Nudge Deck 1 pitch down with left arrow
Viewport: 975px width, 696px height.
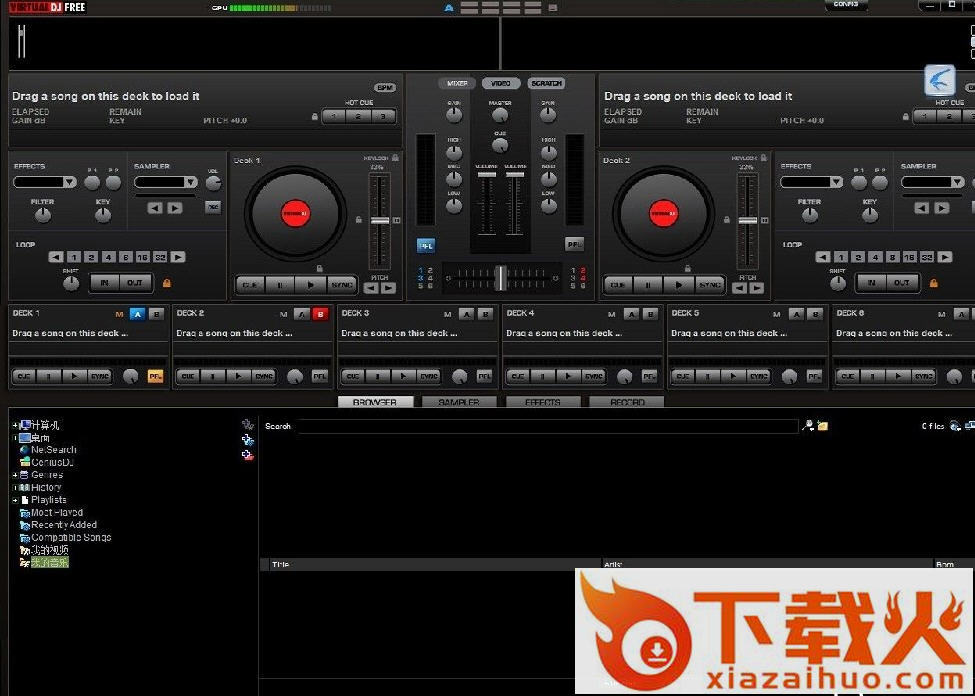pyautogui.click(x=371, y=288)
